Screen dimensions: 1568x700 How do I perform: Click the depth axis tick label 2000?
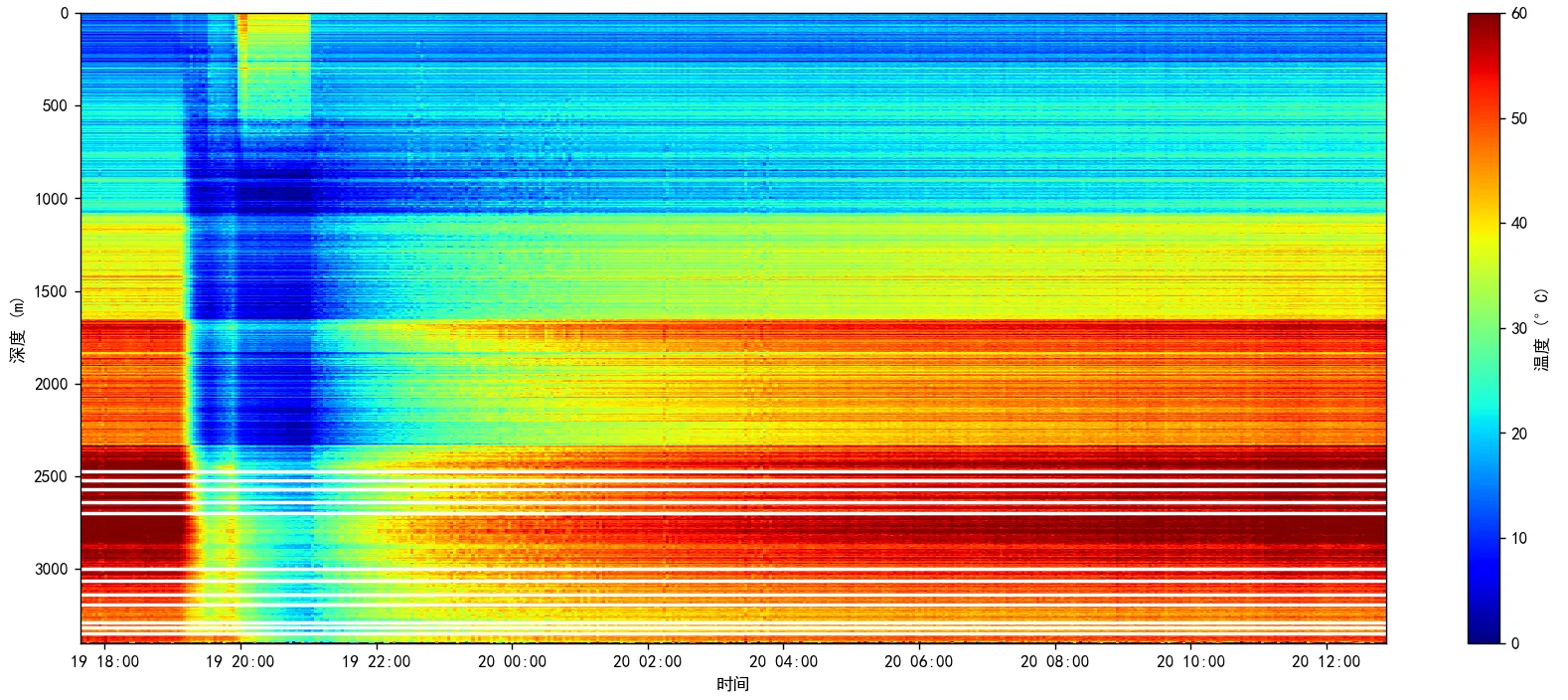click(52, 384)
